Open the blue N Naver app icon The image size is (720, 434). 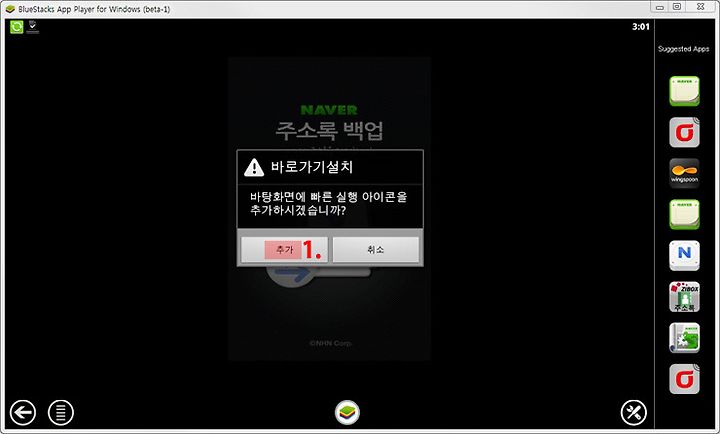pyautogui.click(x=684, y=255)
